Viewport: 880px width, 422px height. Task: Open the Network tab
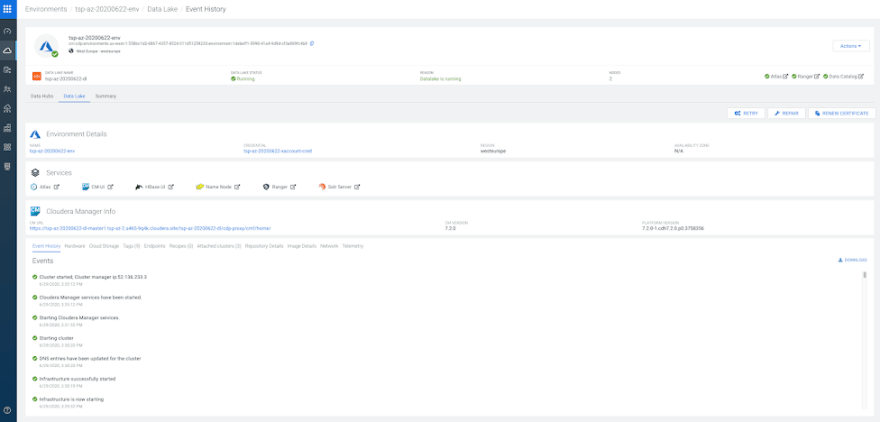(x=329, y=246)
